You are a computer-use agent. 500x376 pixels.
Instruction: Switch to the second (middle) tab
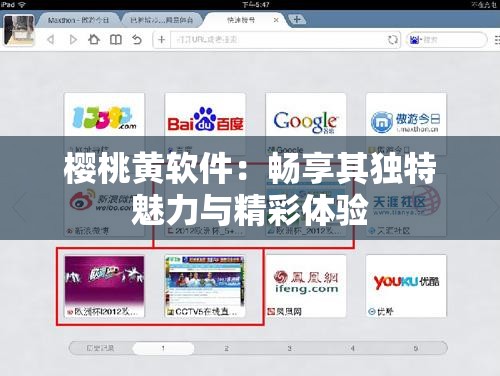click(162, 20)
